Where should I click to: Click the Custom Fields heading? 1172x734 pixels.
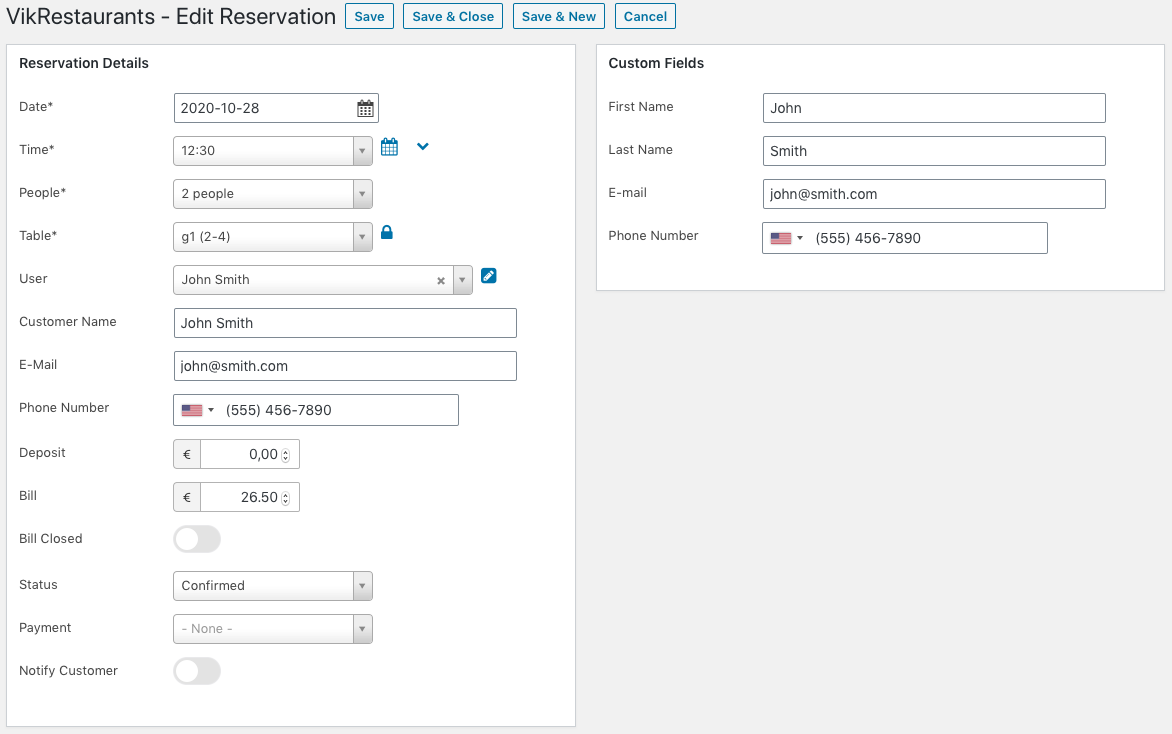pos(656,64)
